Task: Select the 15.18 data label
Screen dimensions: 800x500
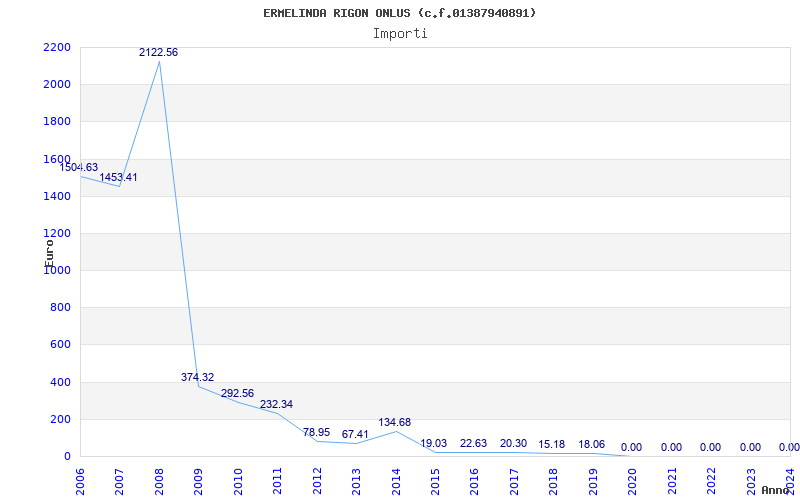Action: [552, 444]
